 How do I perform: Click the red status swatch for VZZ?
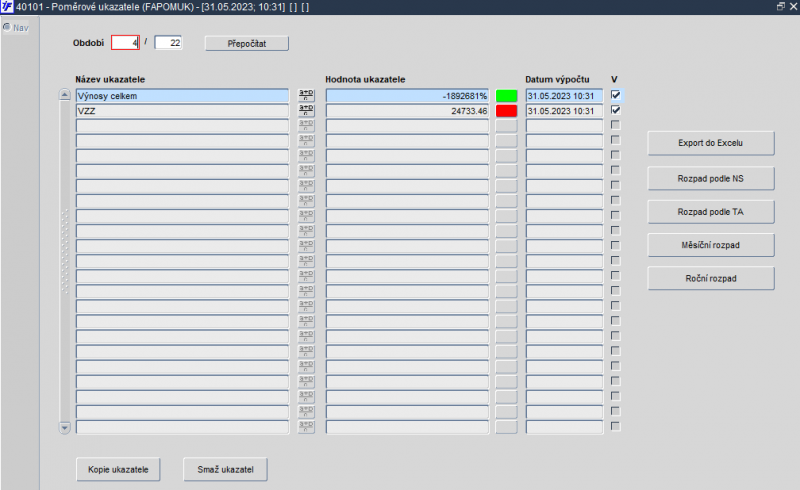coord(506,111)
